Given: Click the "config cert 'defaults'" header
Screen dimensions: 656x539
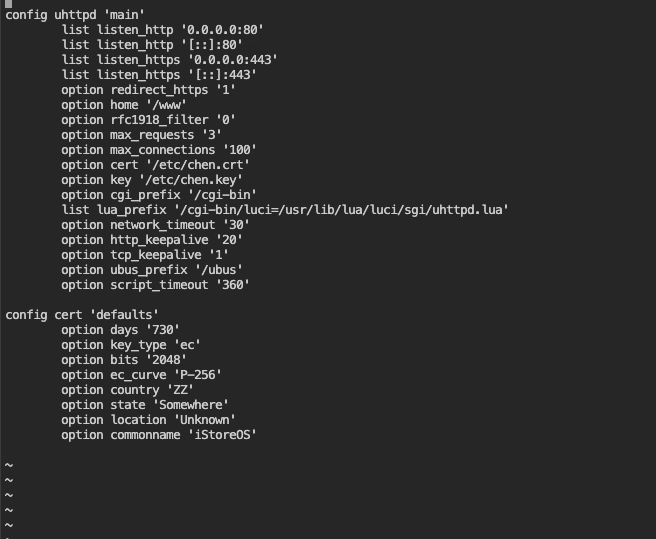Looking at the screenshot, I should (x=82, y=314).
